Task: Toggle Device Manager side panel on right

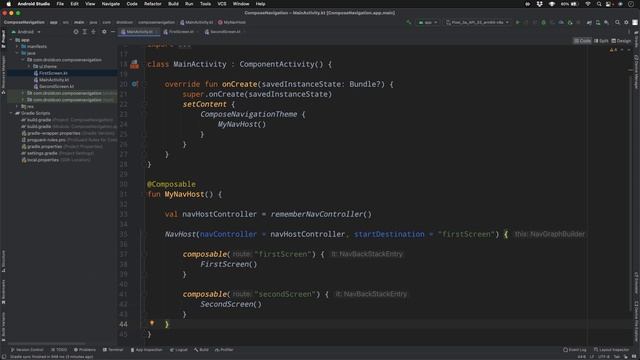Action: (x=636, y=71)
